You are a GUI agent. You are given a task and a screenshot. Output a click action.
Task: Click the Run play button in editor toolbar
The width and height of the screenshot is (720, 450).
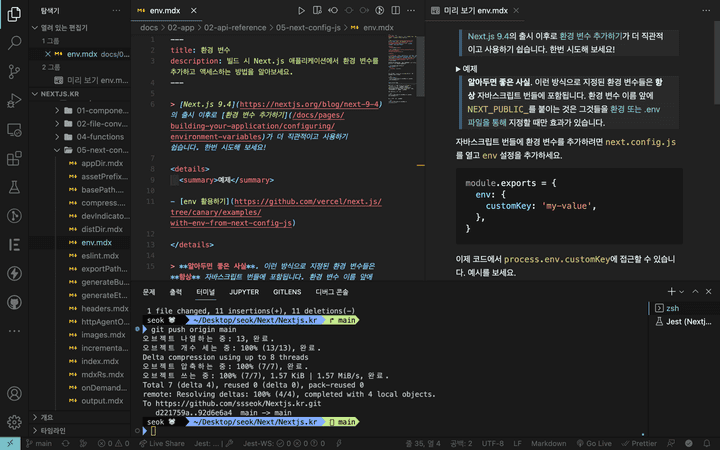click(301, 11)
